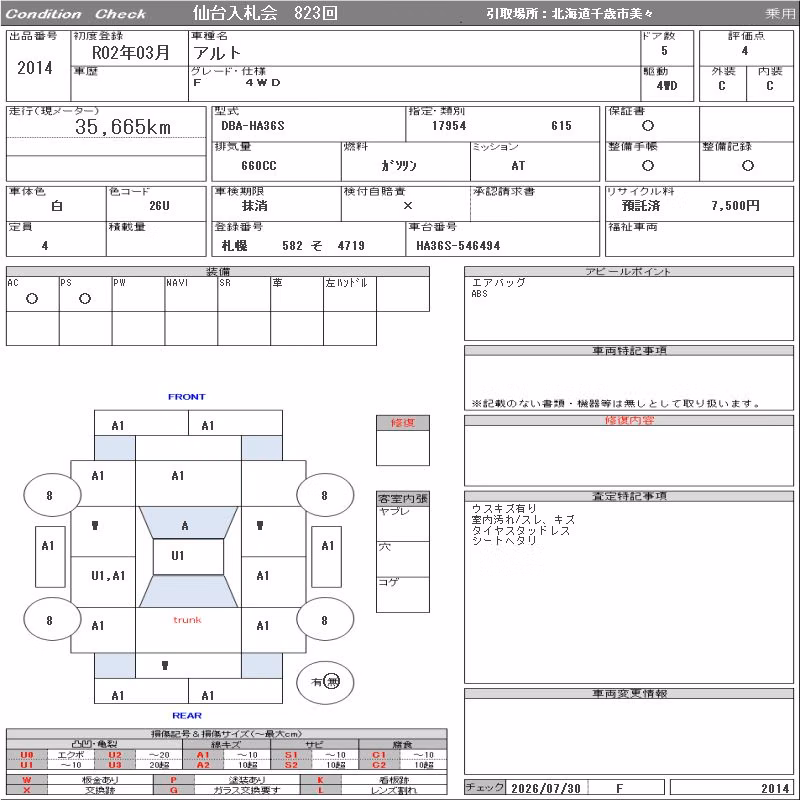The height and width of the screenshot is (800, 800).
Task: Click the check date 2026/07/30
Action: tap(546, 788)
